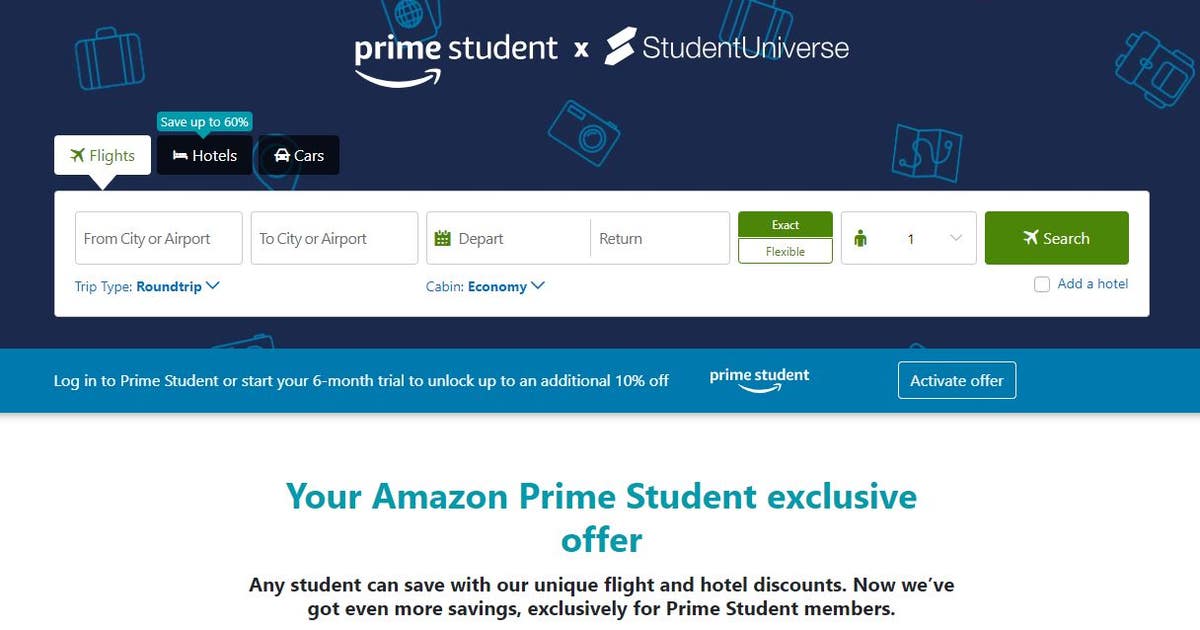The height and width of the screenshot is (630, 1200).
Task: Click the green Search button
Action: tap(1056, 238)
